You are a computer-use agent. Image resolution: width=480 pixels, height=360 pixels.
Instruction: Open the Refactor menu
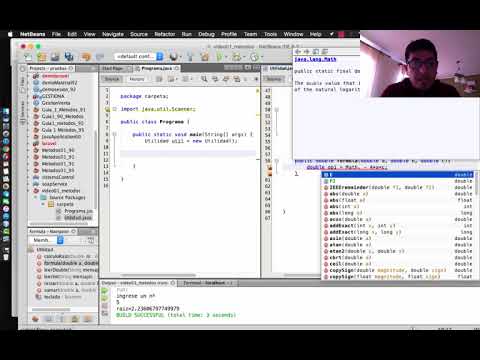pyautogui.click(x=165, y=34)
